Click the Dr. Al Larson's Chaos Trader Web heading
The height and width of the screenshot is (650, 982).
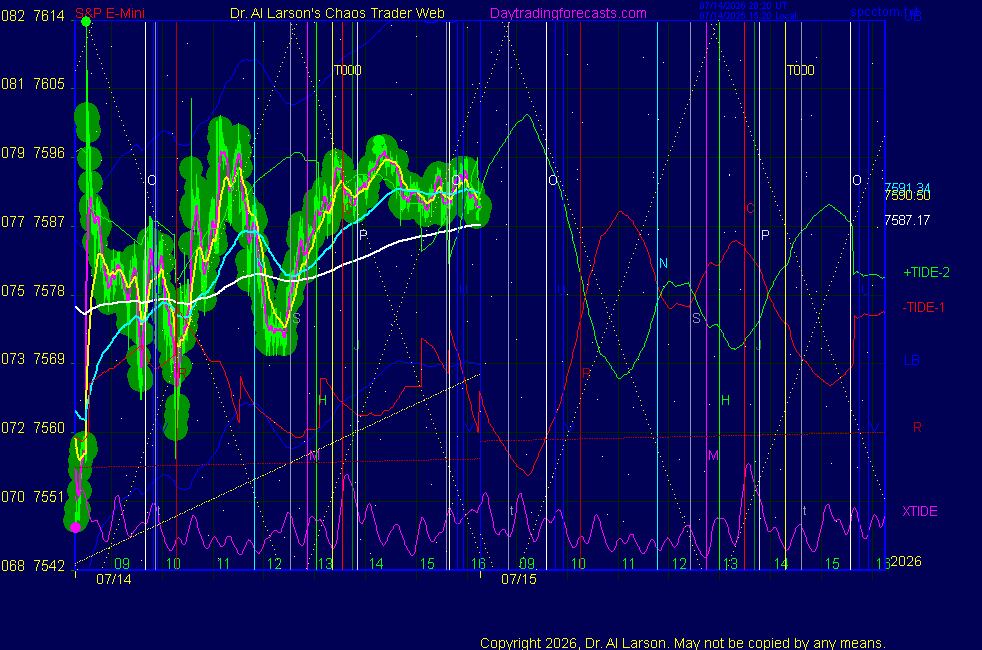(337, 13)
